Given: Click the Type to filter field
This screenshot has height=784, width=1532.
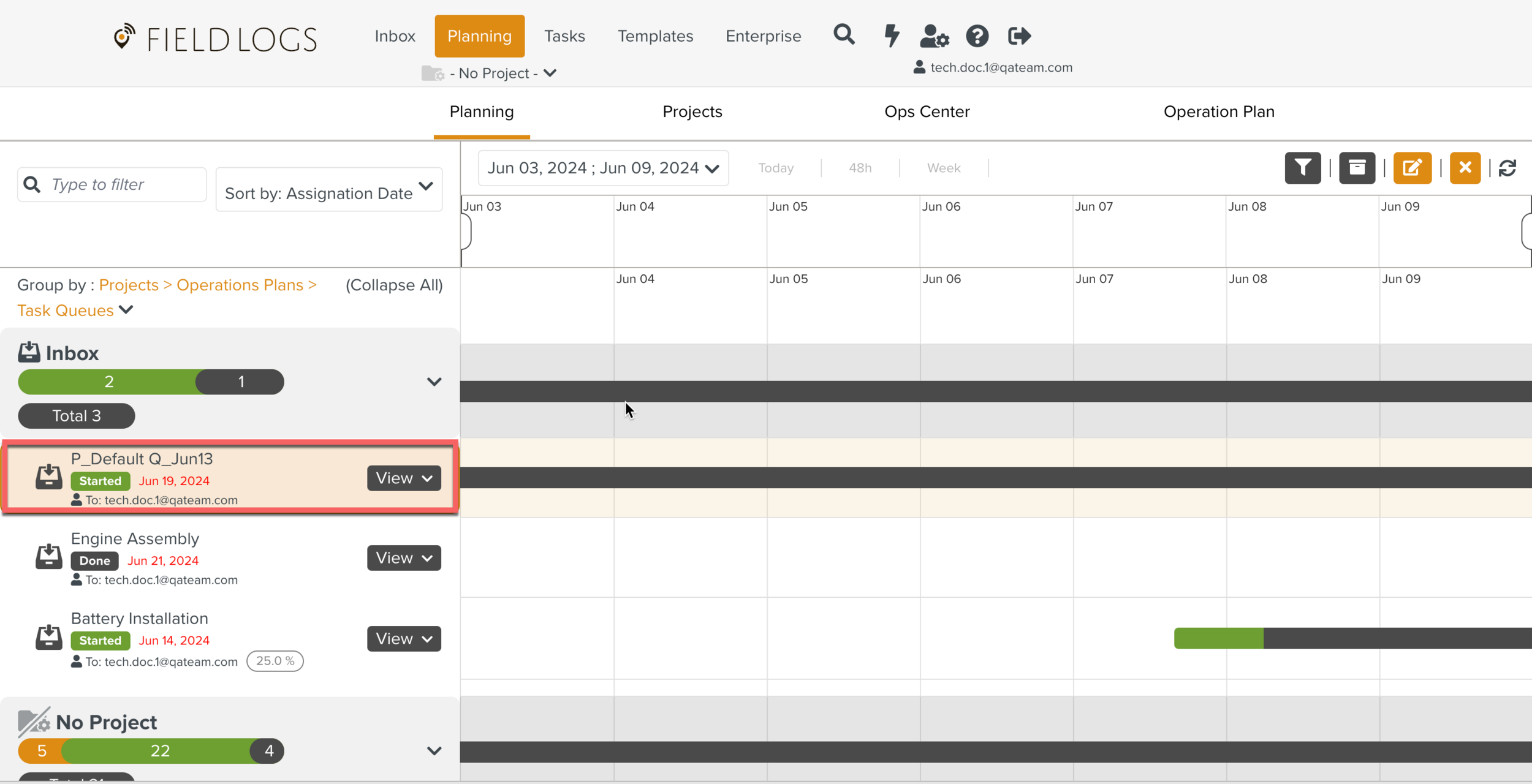Looking at the screenshot, I should click(x=123, y=184).
